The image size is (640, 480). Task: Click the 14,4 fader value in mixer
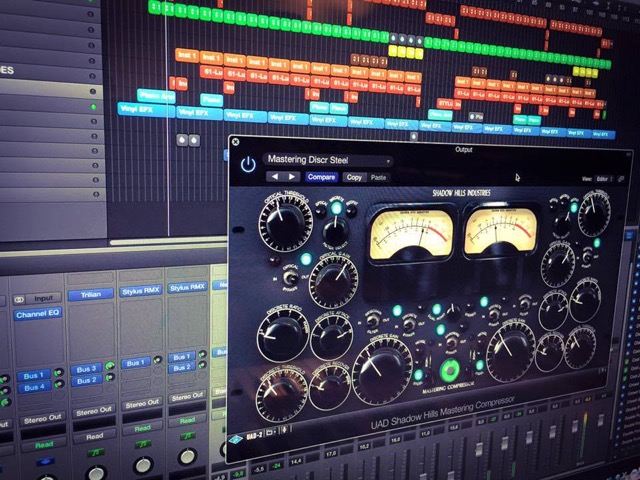tap(296, 461)
